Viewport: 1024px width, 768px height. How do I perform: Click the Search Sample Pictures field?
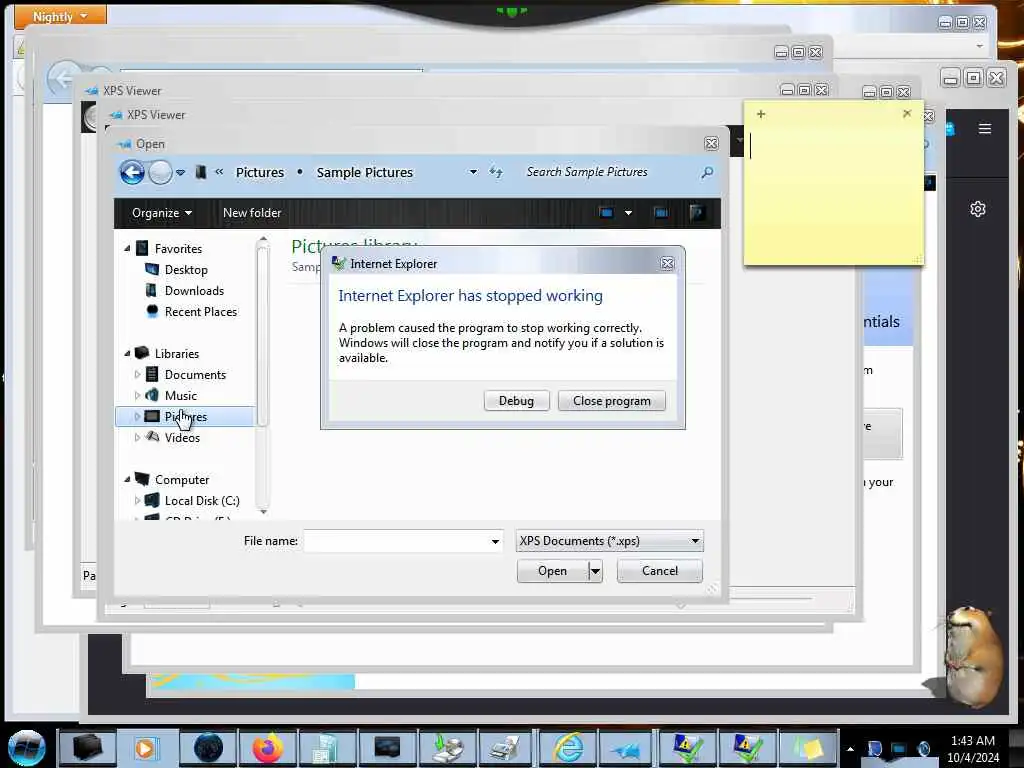(609, 172)
